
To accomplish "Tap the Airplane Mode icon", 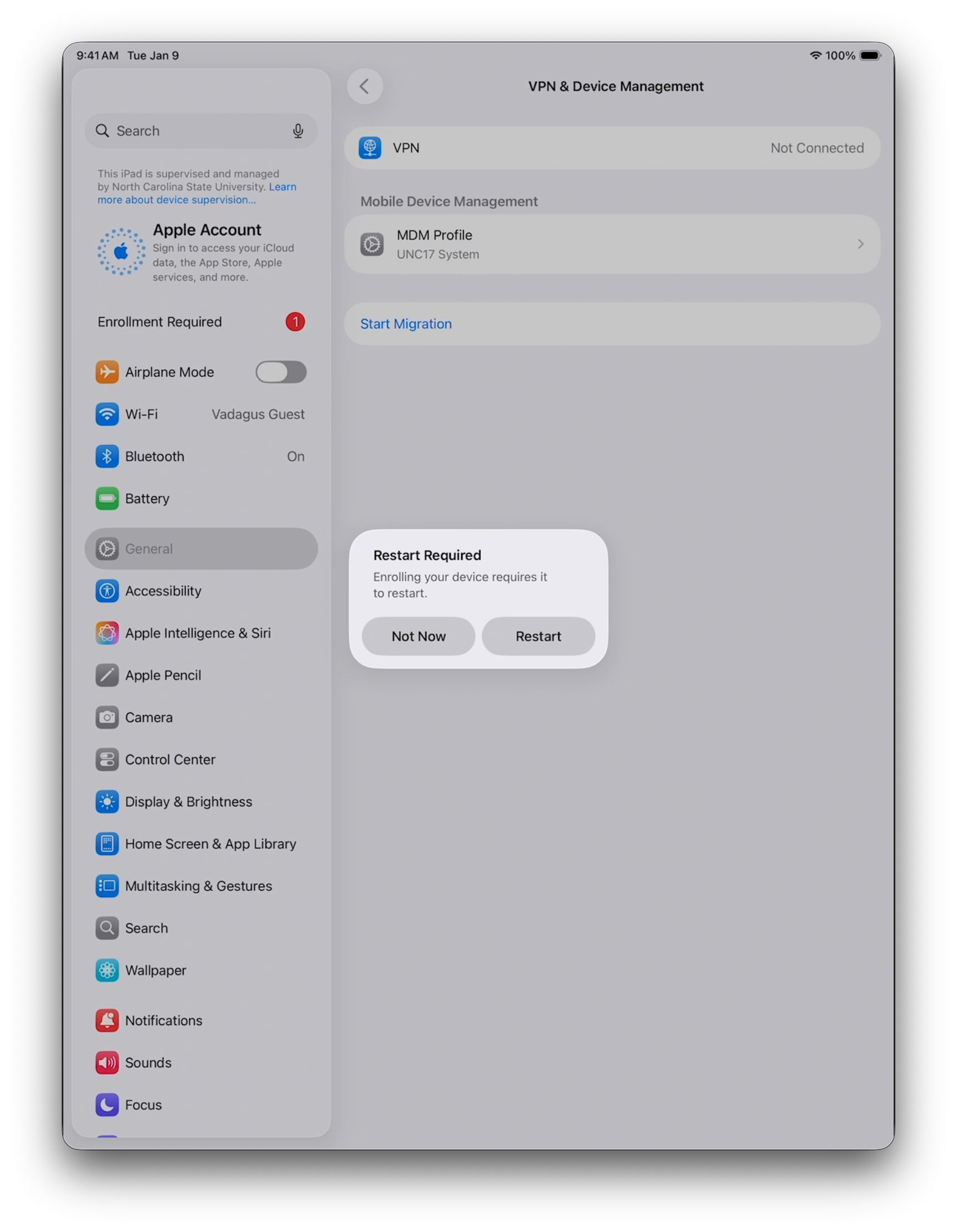I will click(x=107, y=372).
